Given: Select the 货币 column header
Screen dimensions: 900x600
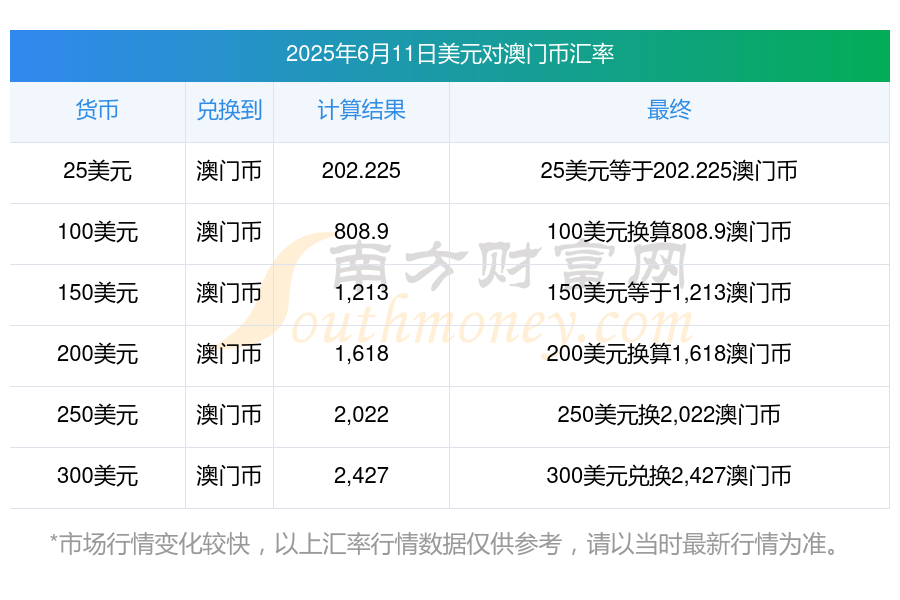Looking at the screenshot, I should coord(97,110).
